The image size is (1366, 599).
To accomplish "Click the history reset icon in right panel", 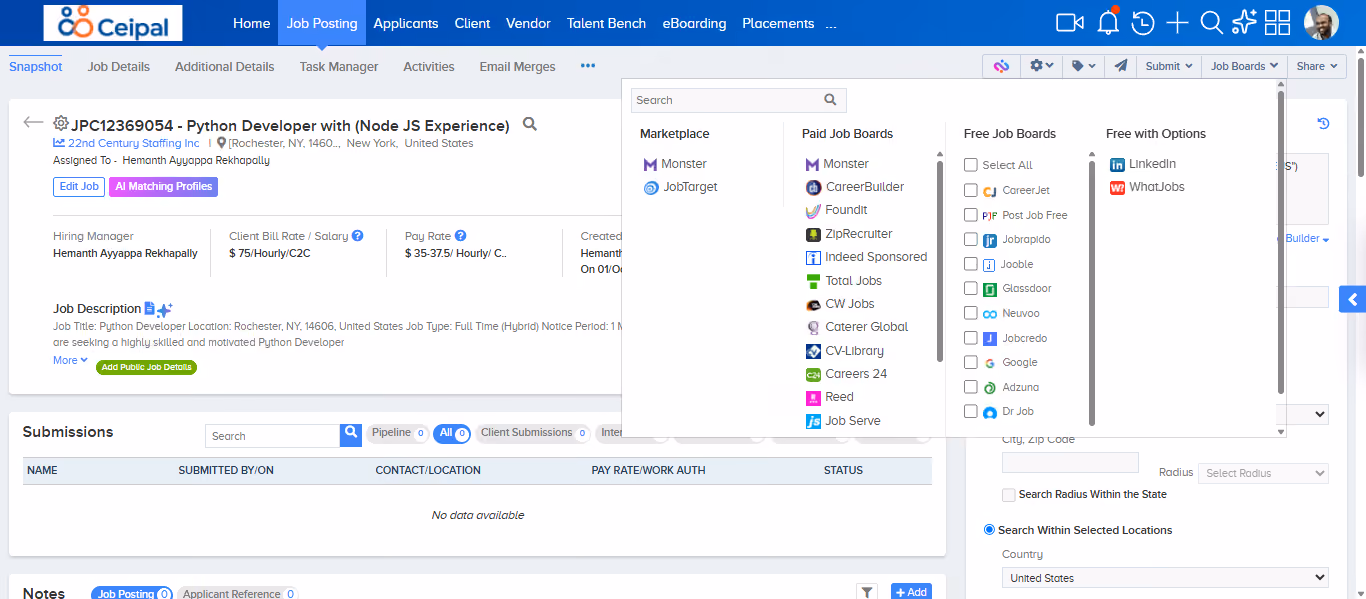I will click(x=1323, y=124).
